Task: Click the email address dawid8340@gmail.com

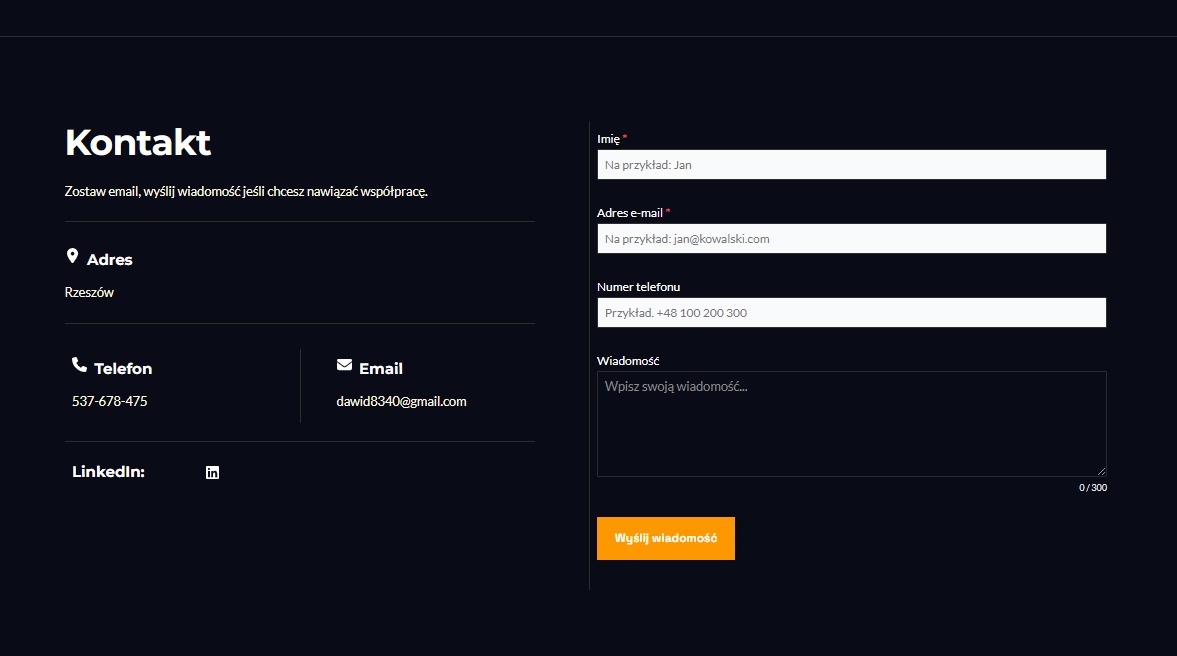Action: 401,402
